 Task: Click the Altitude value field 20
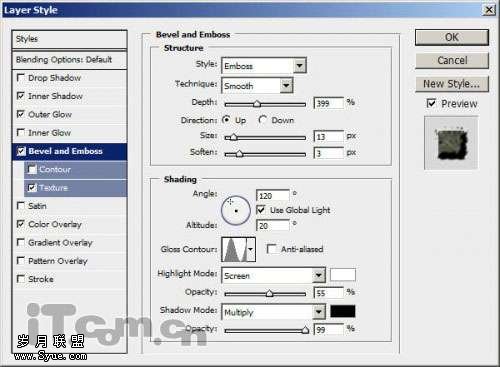tap(273, 226)
